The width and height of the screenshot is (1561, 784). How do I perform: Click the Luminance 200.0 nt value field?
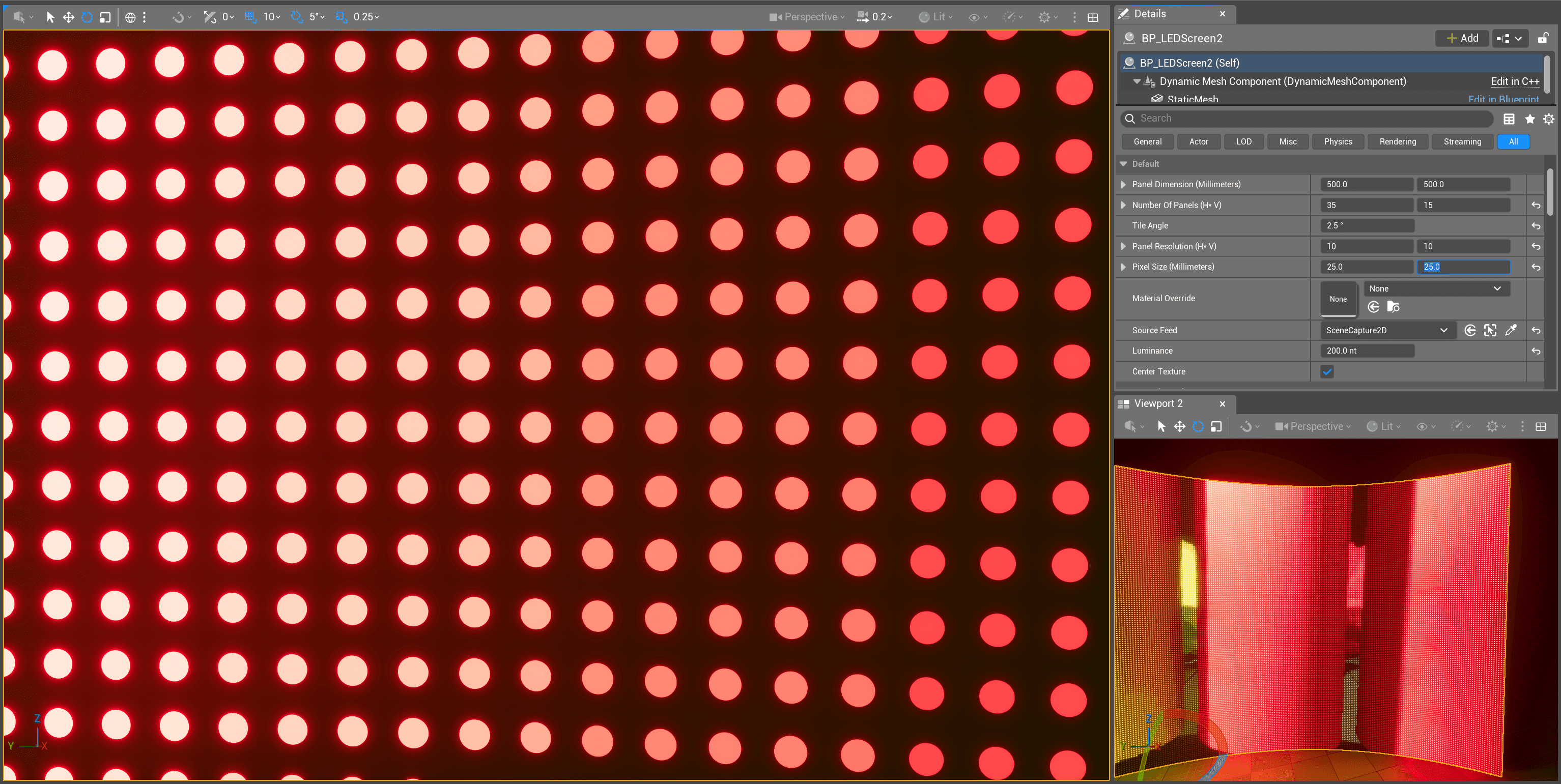click(1367, 351)
